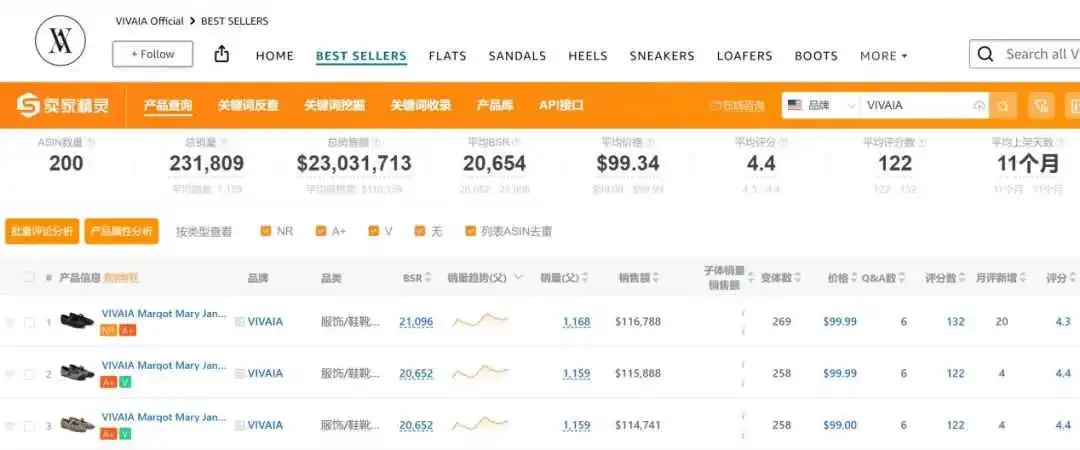Click the sort arrows on 价格 column
Viewport: 1080px width, 450px height.
pyautogui.click(x=853, y=278)
